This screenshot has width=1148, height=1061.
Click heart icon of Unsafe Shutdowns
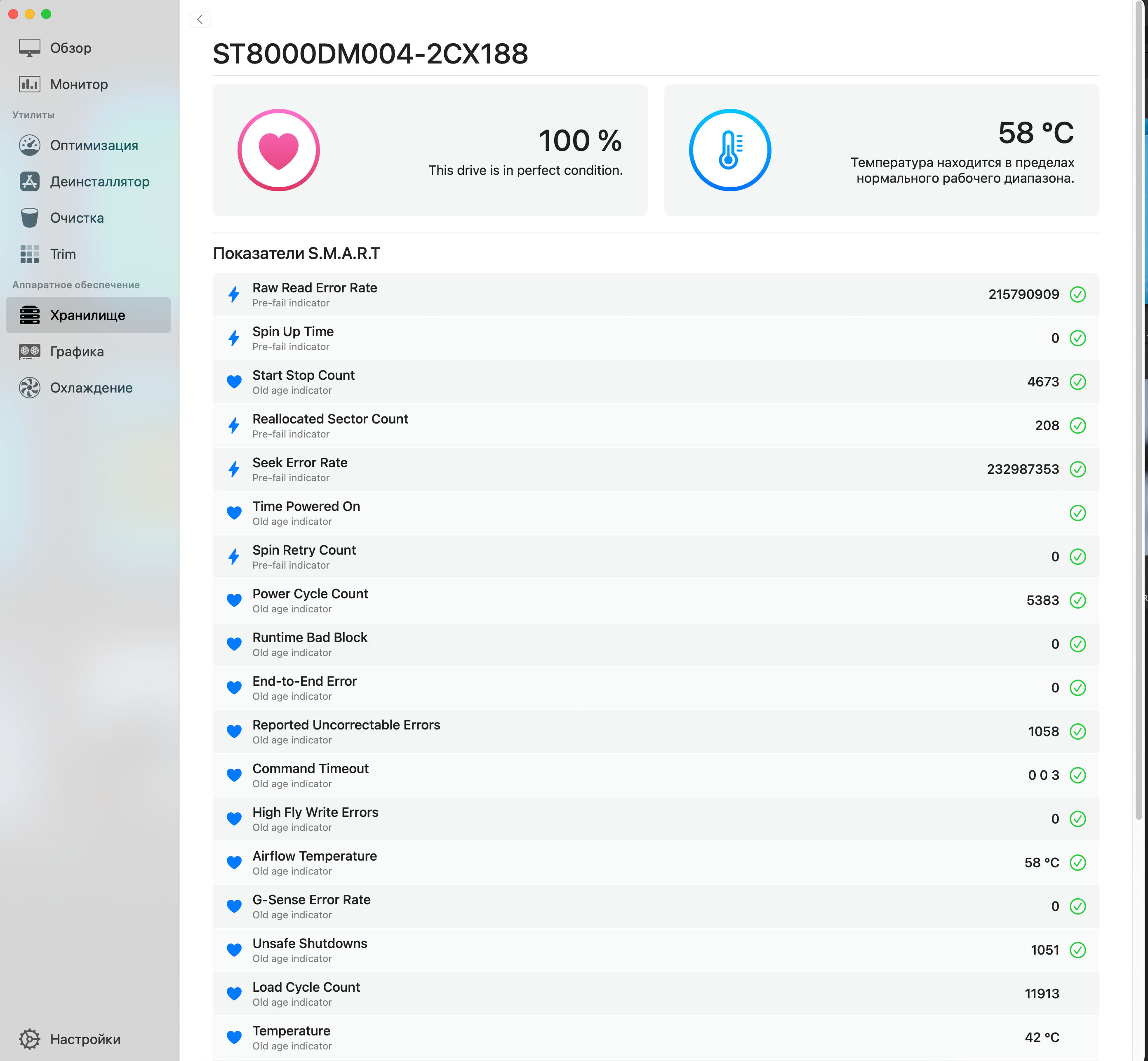[234, 950]
